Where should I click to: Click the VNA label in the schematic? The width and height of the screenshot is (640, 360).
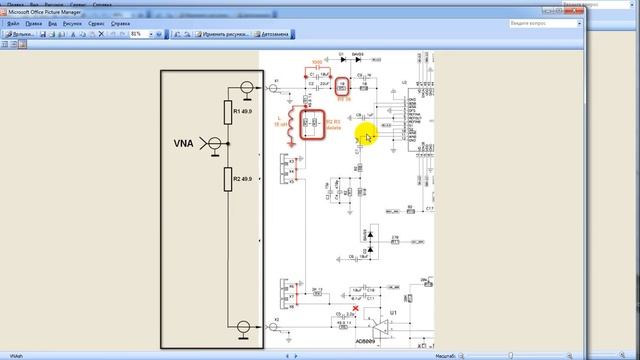(x=183, y=143)
